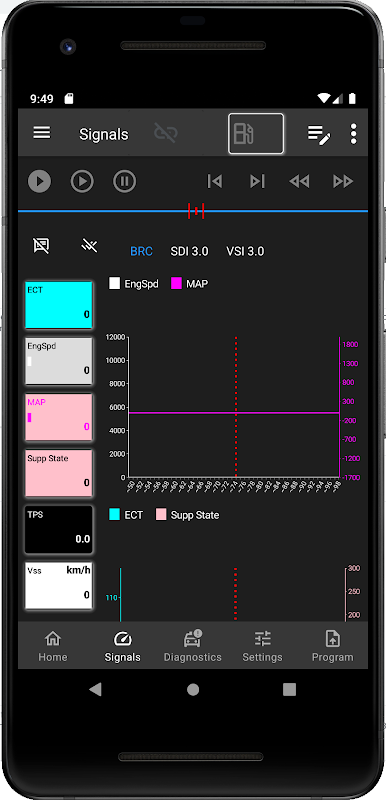Tap the outlined play button
This screenshot has width=386, height=800.
click(82, 181)
